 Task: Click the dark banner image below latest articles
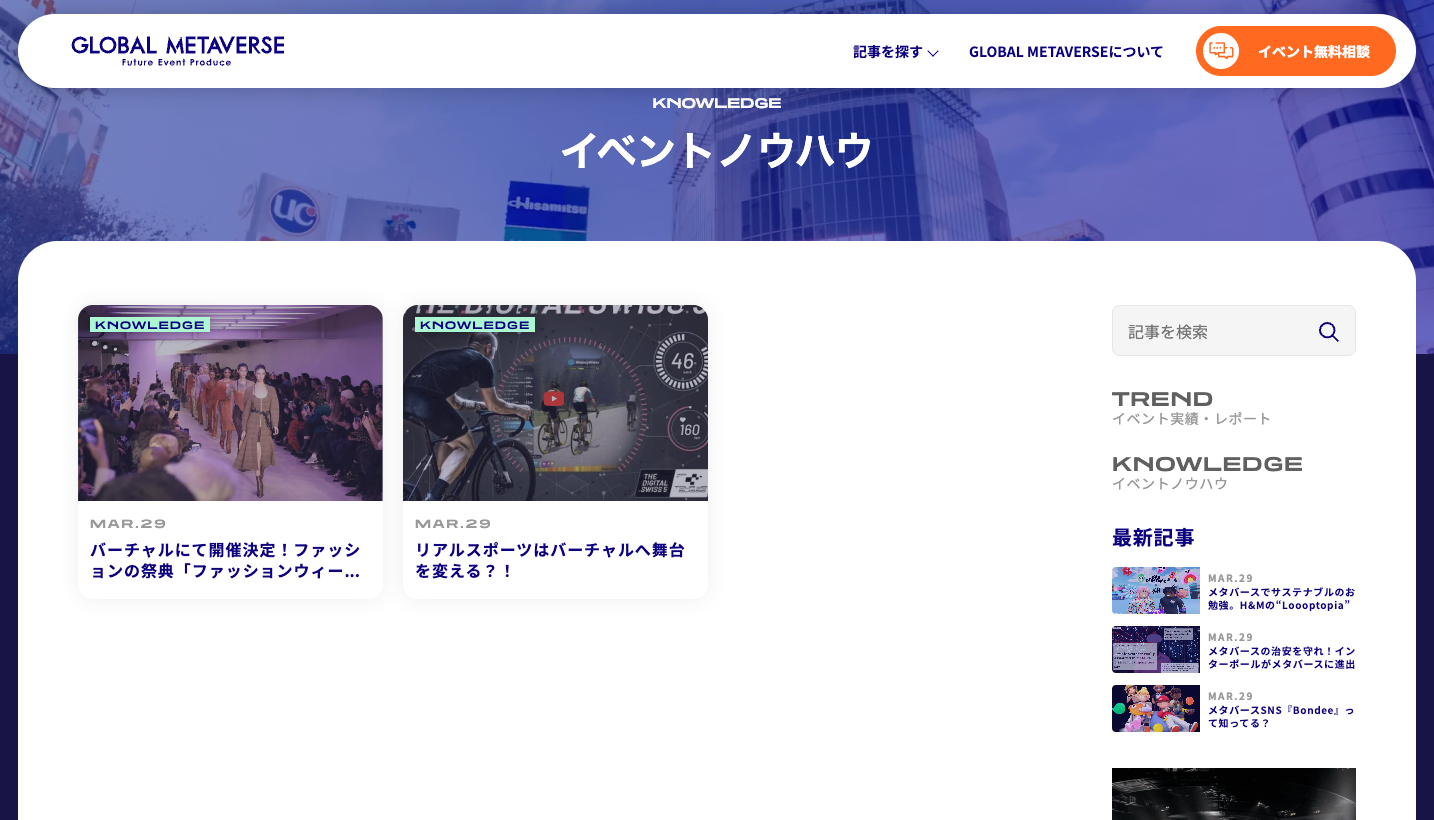point(1233,795)
